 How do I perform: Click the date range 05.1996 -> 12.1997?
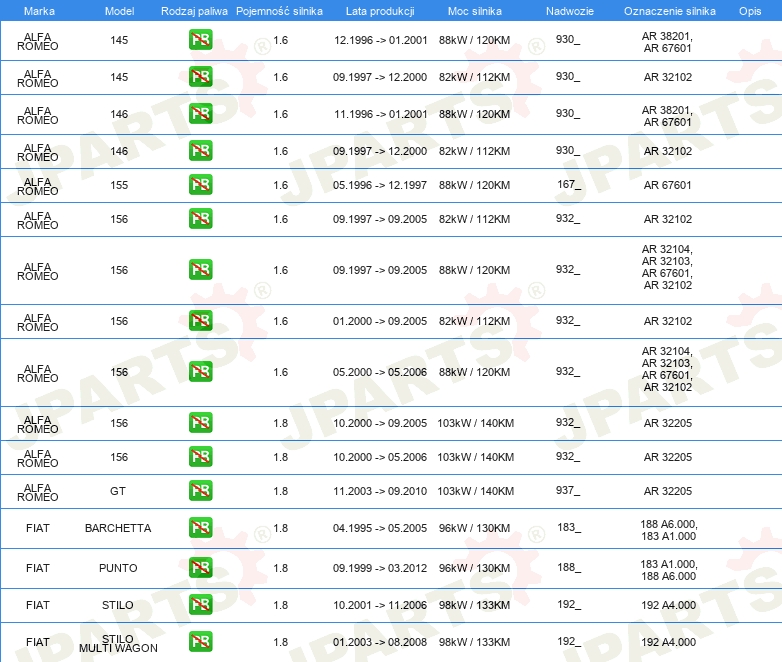380,185
